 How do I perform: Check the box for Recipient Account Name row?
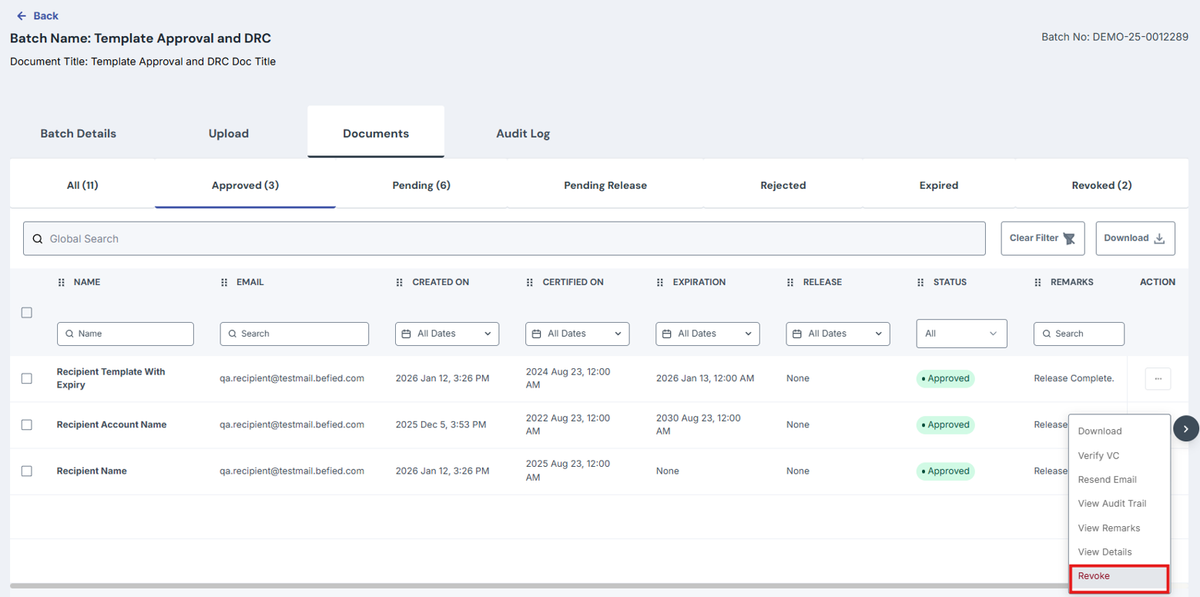click(27, 425)
